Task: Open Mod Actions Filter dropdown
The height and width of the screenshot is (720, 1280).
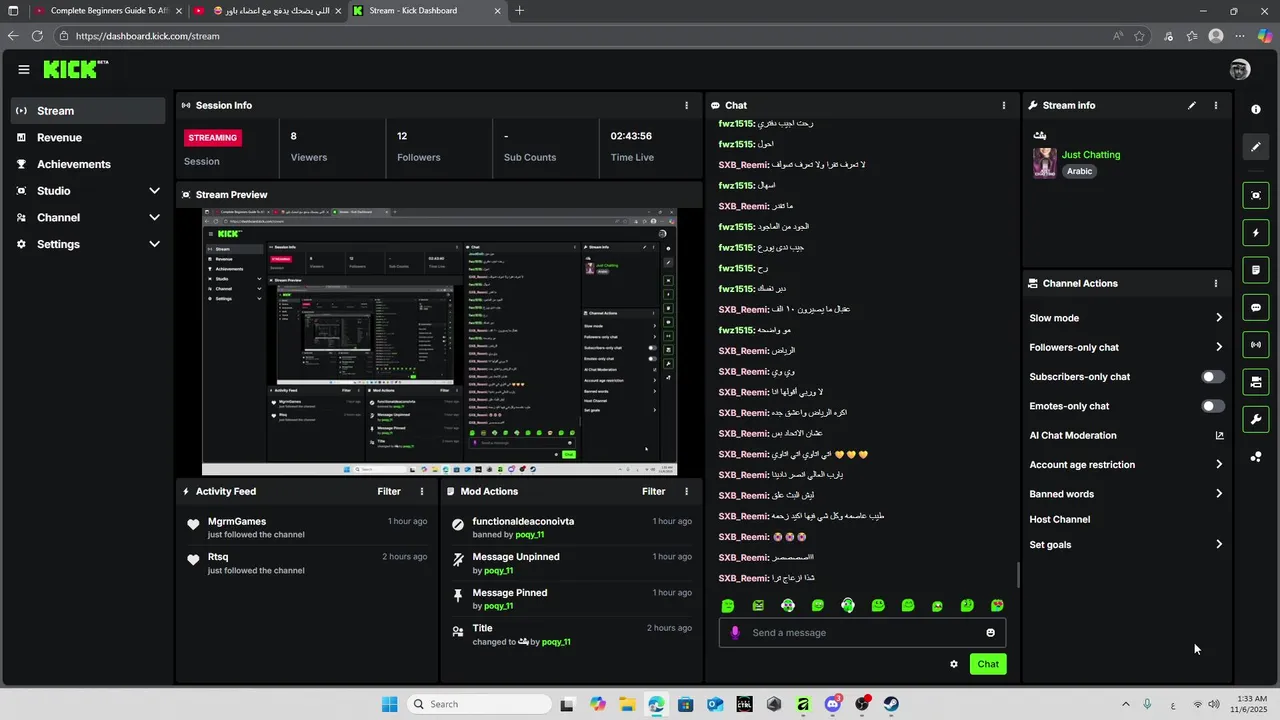Action: point(653,491)
